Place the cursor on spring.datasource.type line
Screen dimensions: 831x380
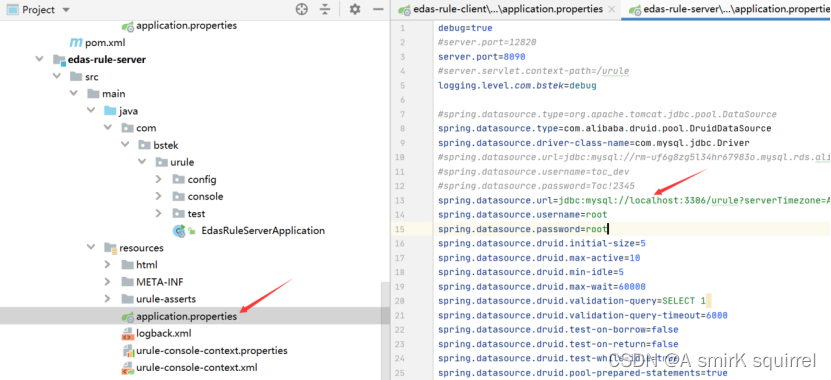[605, 128]
